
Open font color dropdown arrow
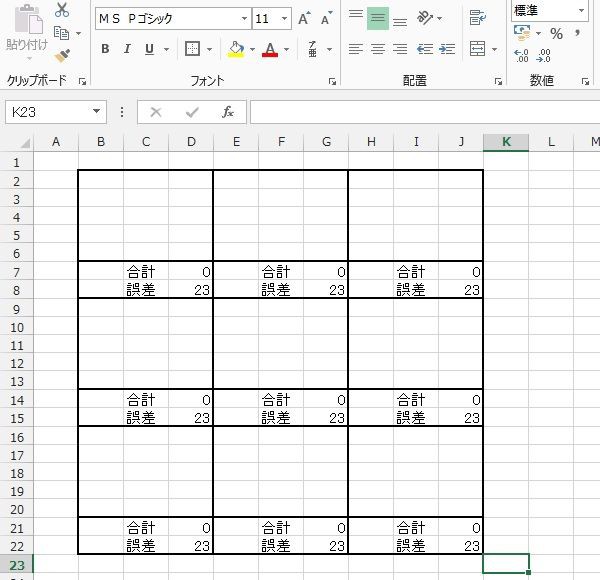tap(286, 49)
